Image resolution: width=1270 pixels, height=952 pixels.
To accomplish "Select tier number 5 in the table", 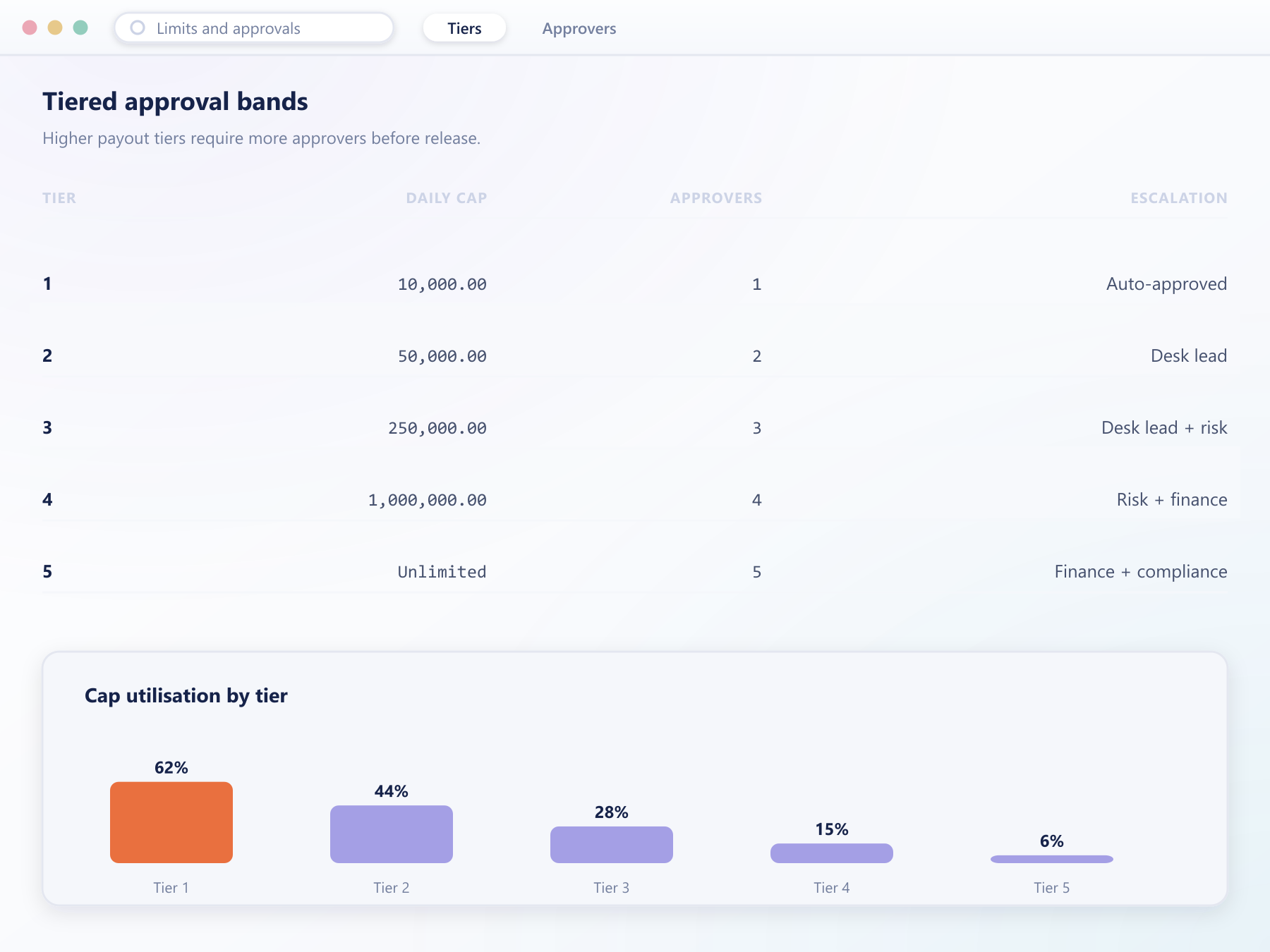I will (47, 571).
